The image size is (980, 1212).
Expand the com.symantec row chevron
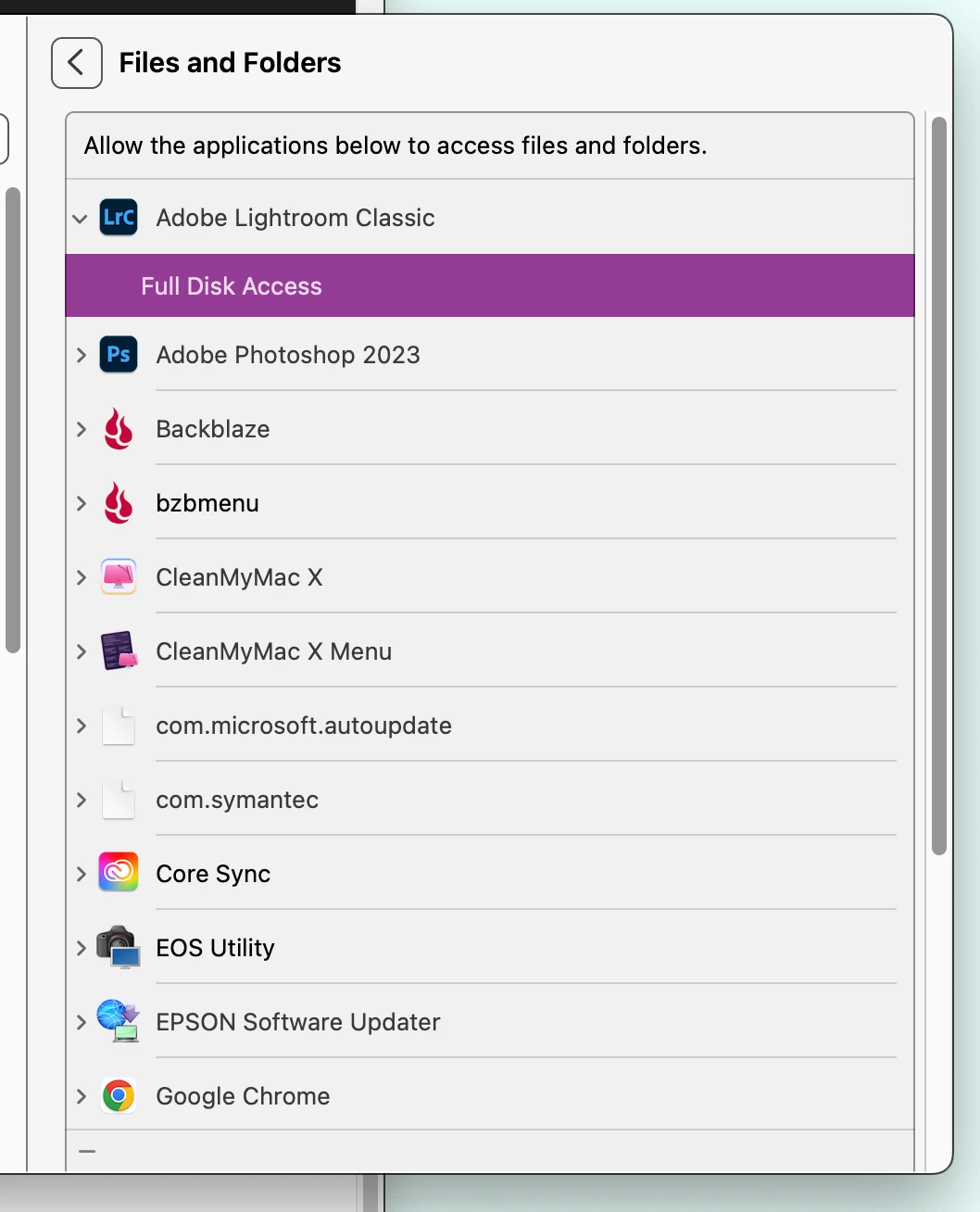(82, 800)
